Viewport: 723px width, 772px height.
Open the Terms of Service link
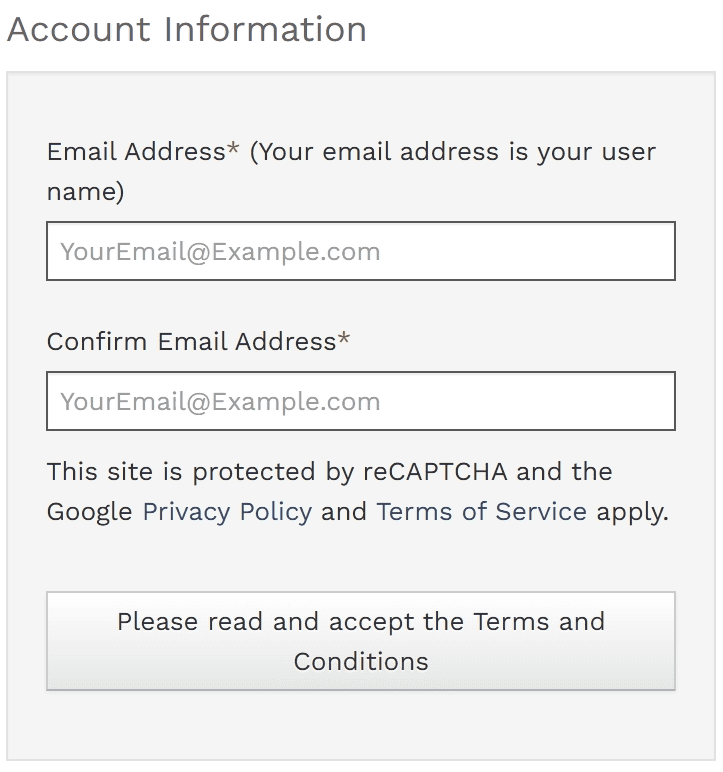tap(481, 512)
